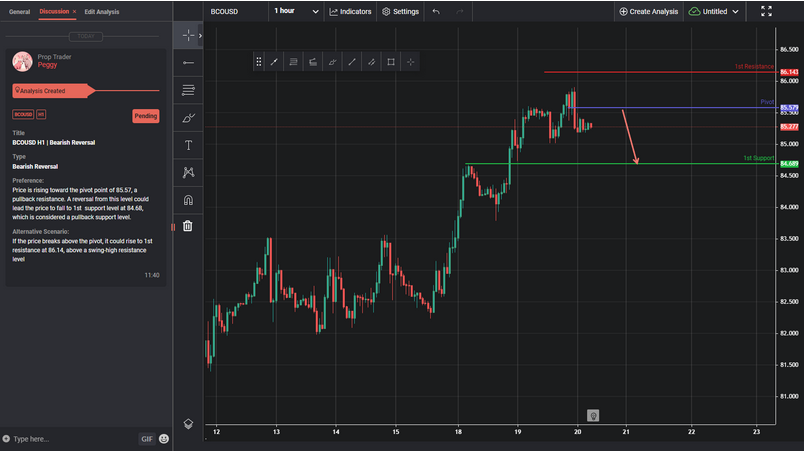804x451 pixels.
Task: Click the Peggy username link
Action: [47, 65]
